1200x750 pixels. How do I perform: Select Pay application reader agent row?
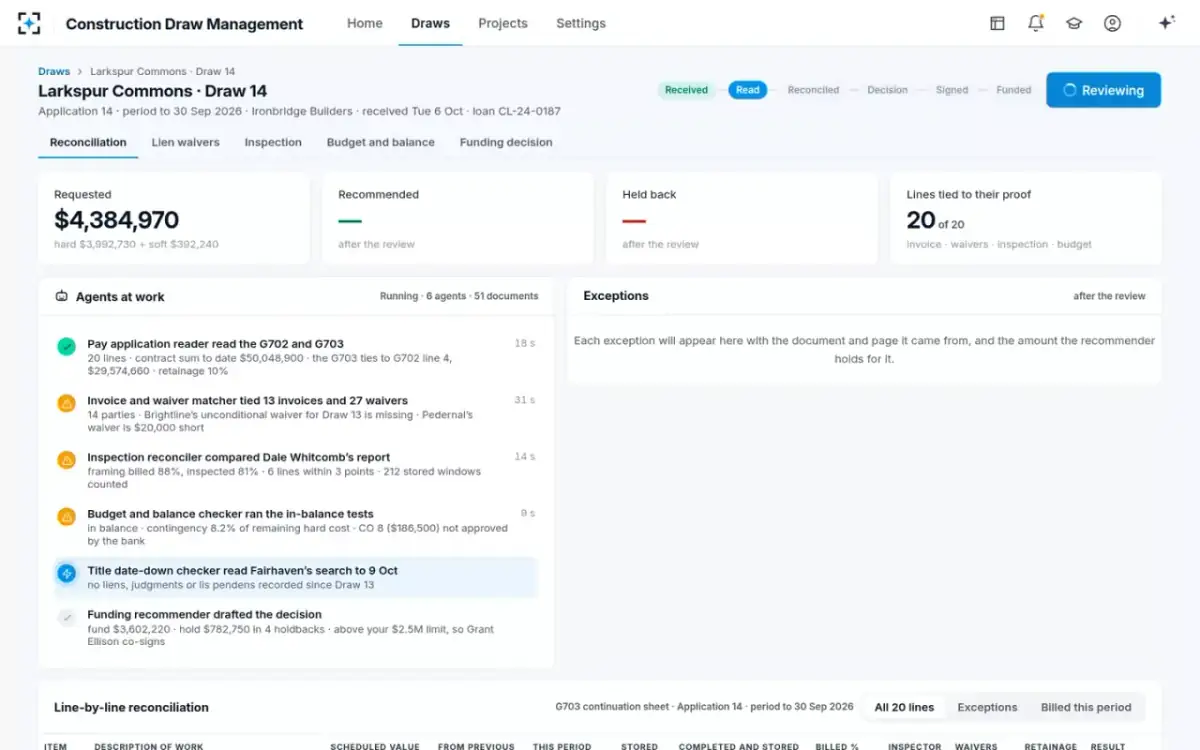(296, 357)
